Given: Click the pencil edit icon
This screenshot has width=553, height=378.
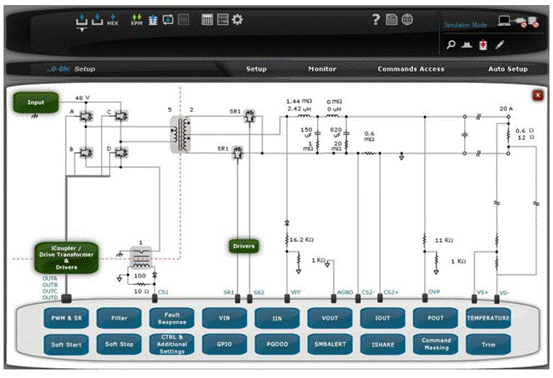Looking at the screenshot, I should pyautogui.click(x=499, y=45).
